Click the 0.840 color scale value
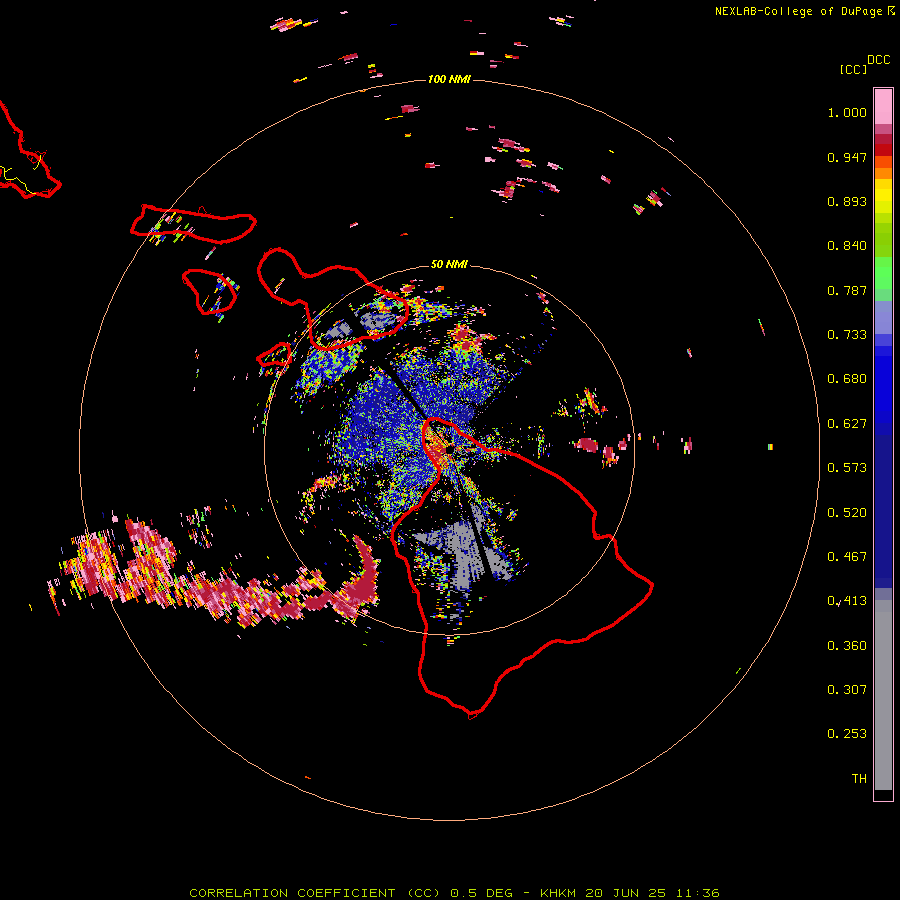This screenshot has width=900, height=900. point(847,246)
